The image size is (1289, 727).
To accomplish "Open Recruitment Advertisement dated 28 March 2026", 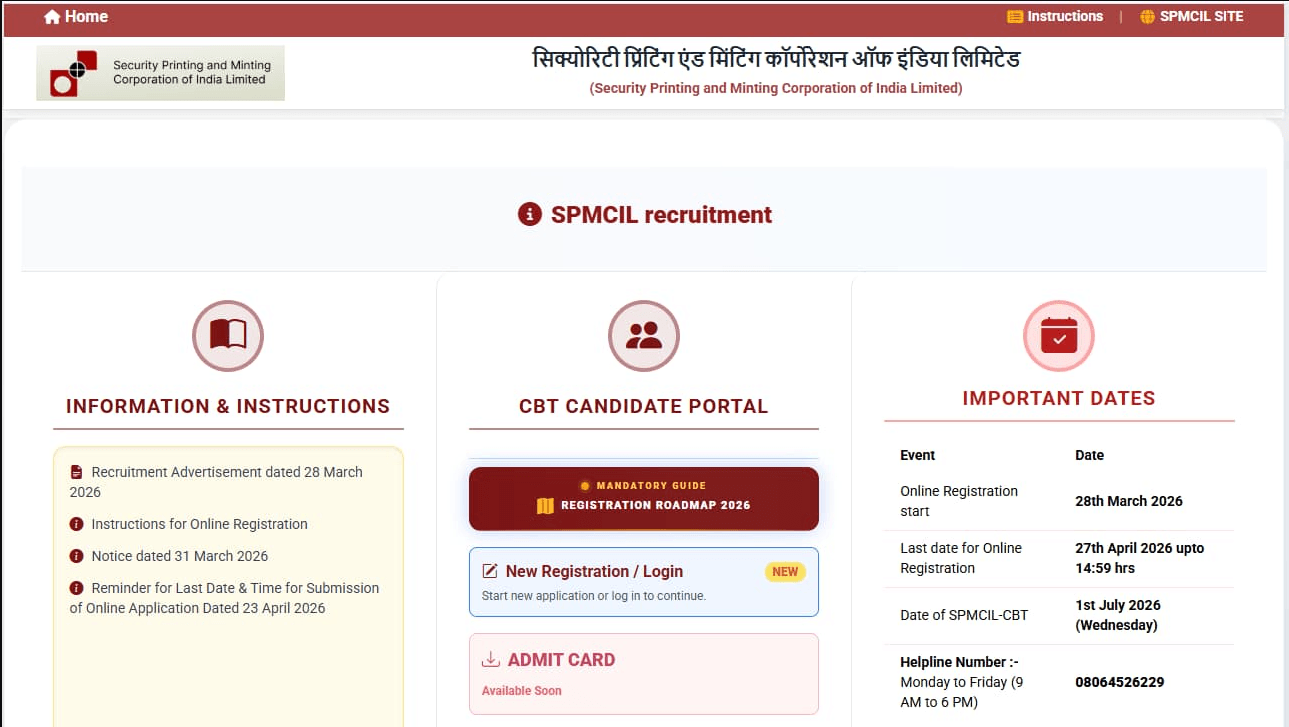I will point(216,482).
